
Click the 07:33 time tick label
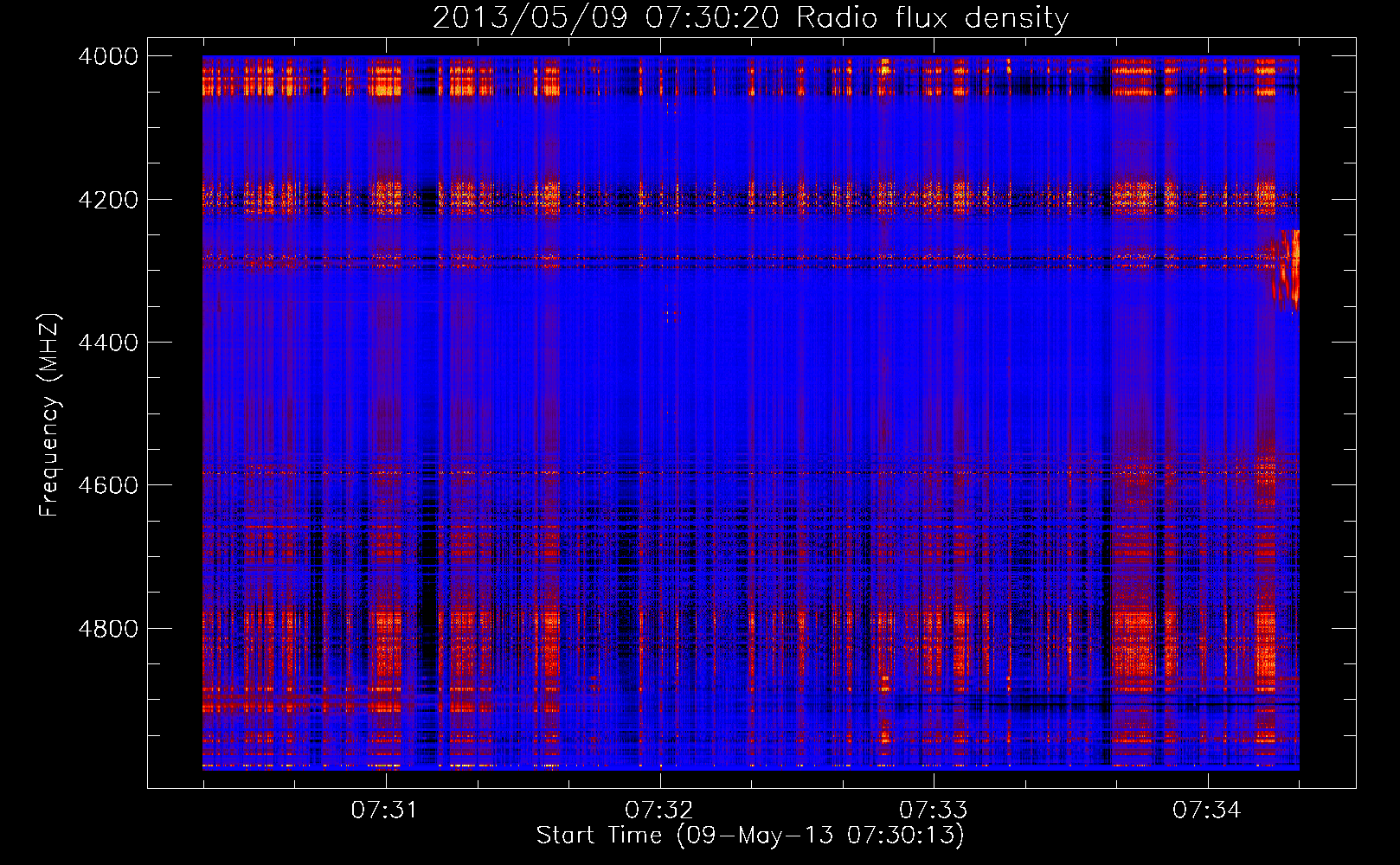[933, 811]
